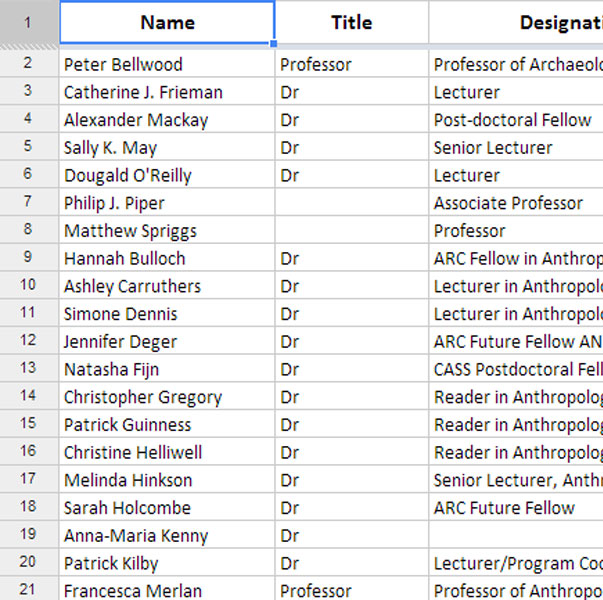Viewport: 603px width, 600px height.
Task: Select the Designation header cell
Action: [x=515, y=22]
